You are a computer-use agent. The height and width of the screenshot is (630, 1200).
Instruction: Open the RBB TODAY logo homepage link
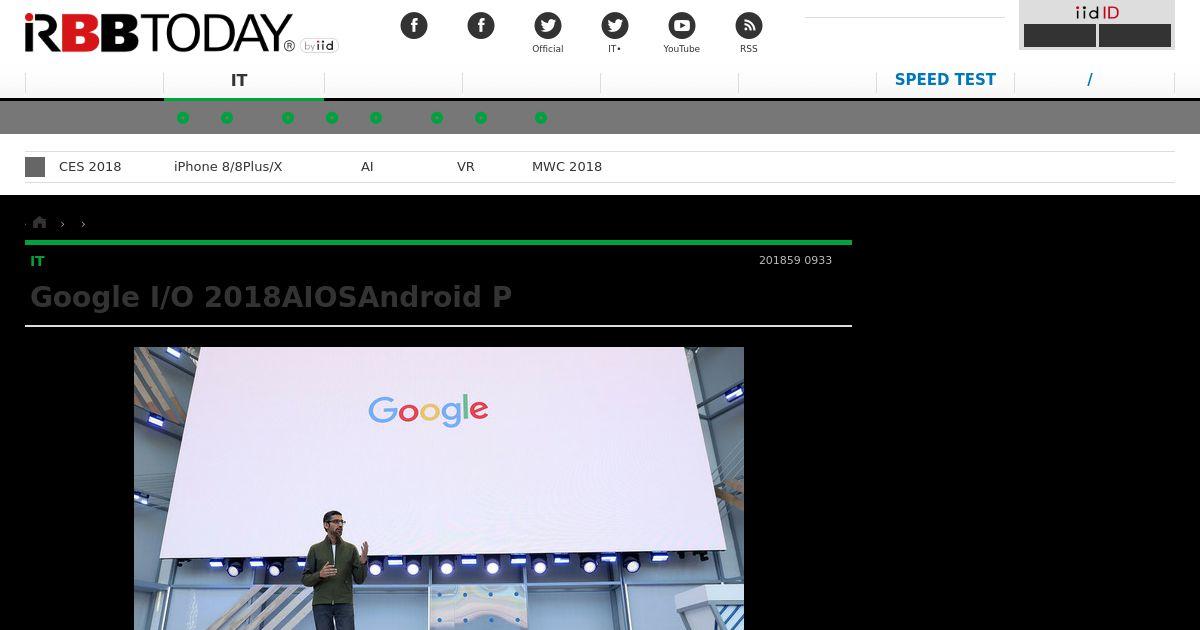[x=160, y=33]
